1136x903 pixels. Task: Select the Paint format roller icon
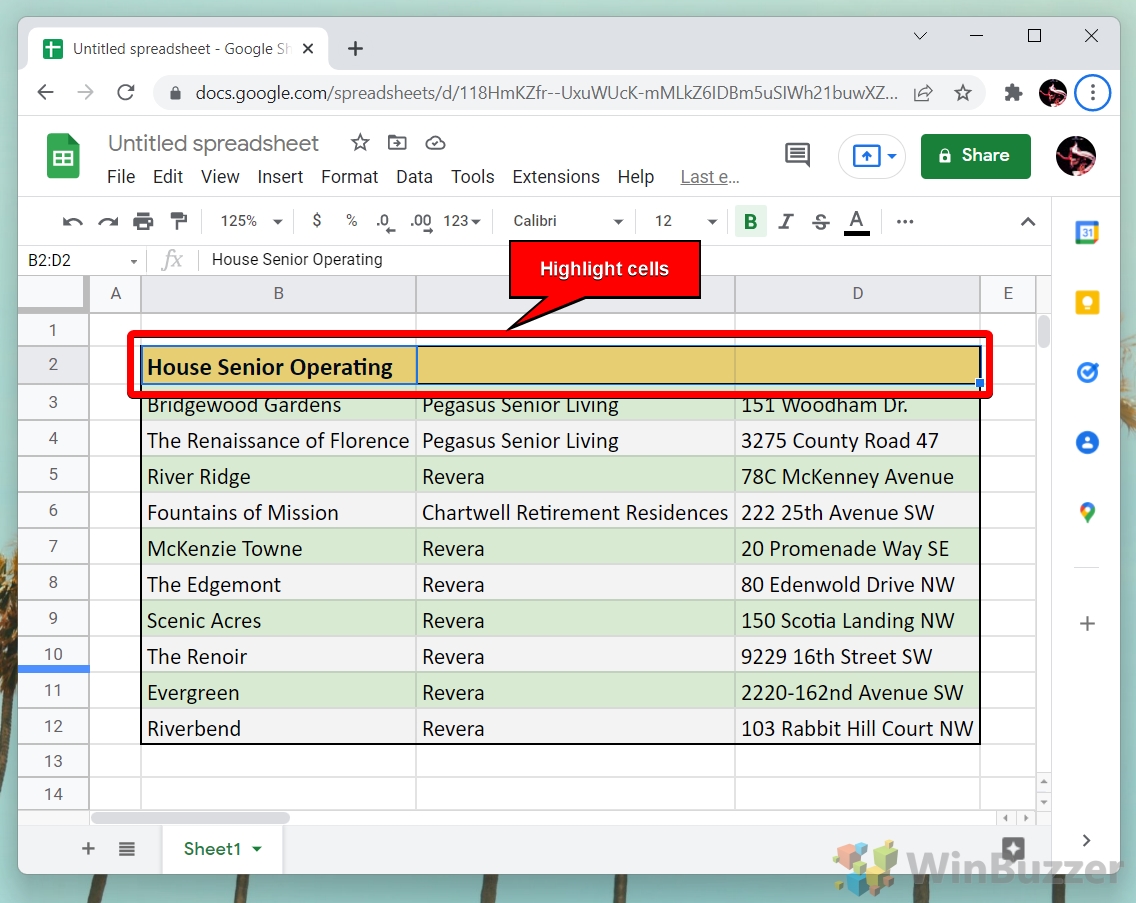[x=178, y=221]
